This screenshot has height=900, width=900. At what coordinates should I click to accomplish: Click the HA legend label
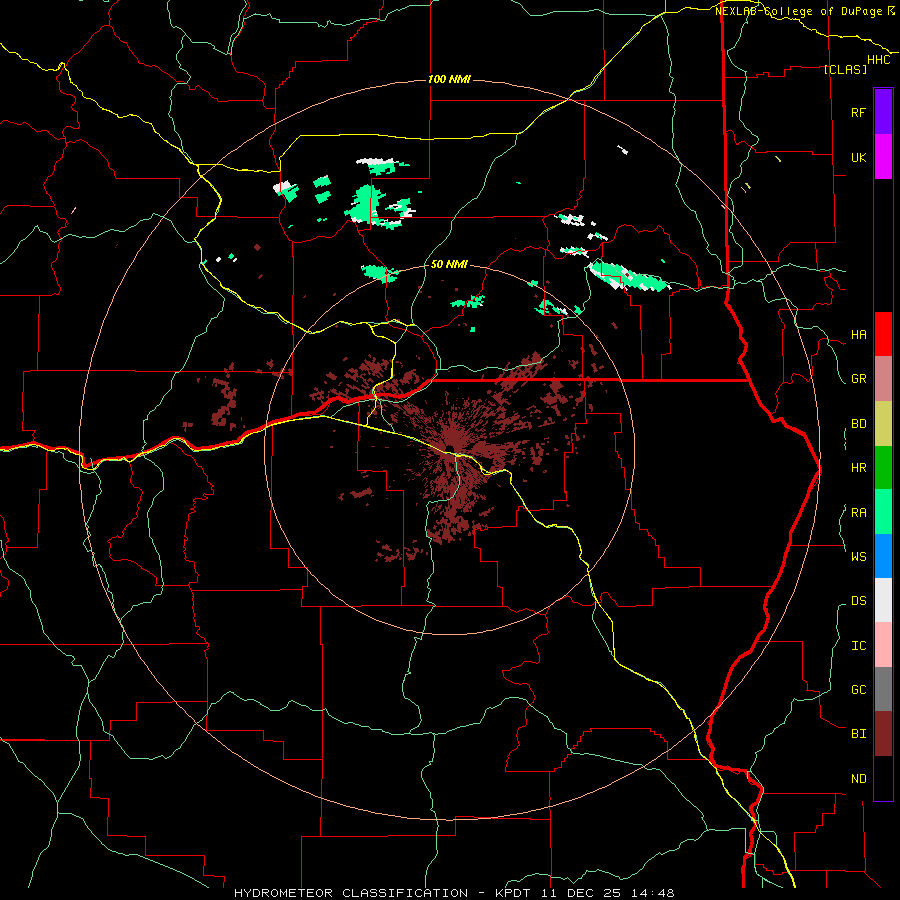(858, 335)
